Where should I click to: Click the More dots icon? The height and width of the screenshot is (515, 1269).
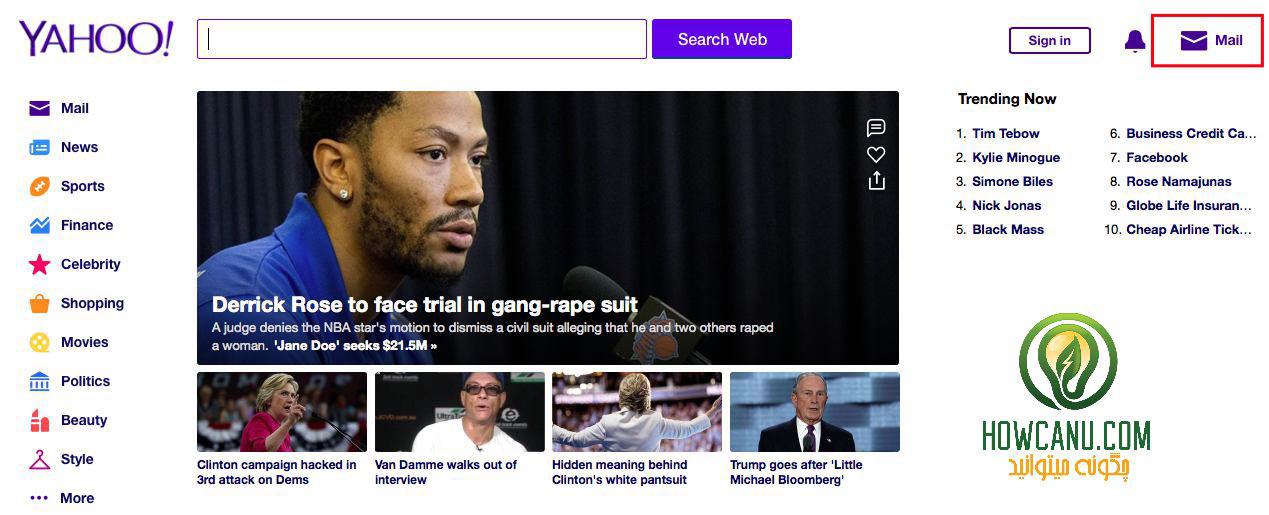click(x=39, y=498)
